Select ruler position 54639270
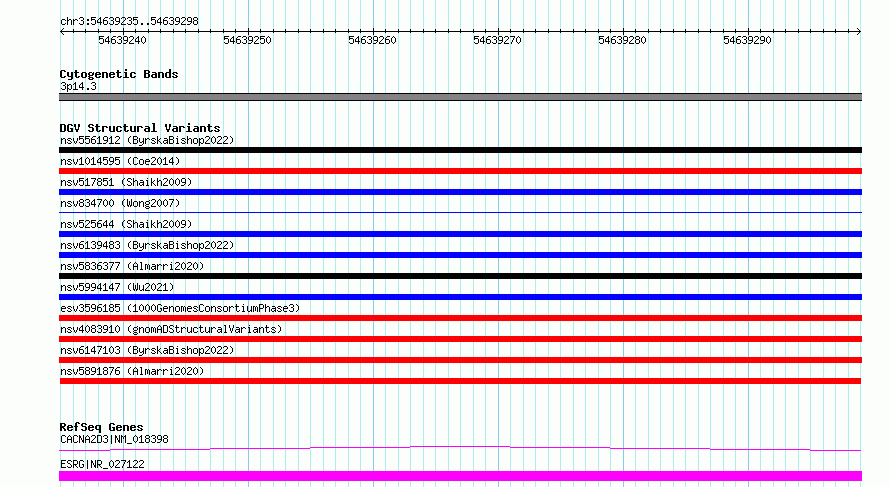Image resolution: width=890 pixels, height=487 pixels. tap(497, 40)
